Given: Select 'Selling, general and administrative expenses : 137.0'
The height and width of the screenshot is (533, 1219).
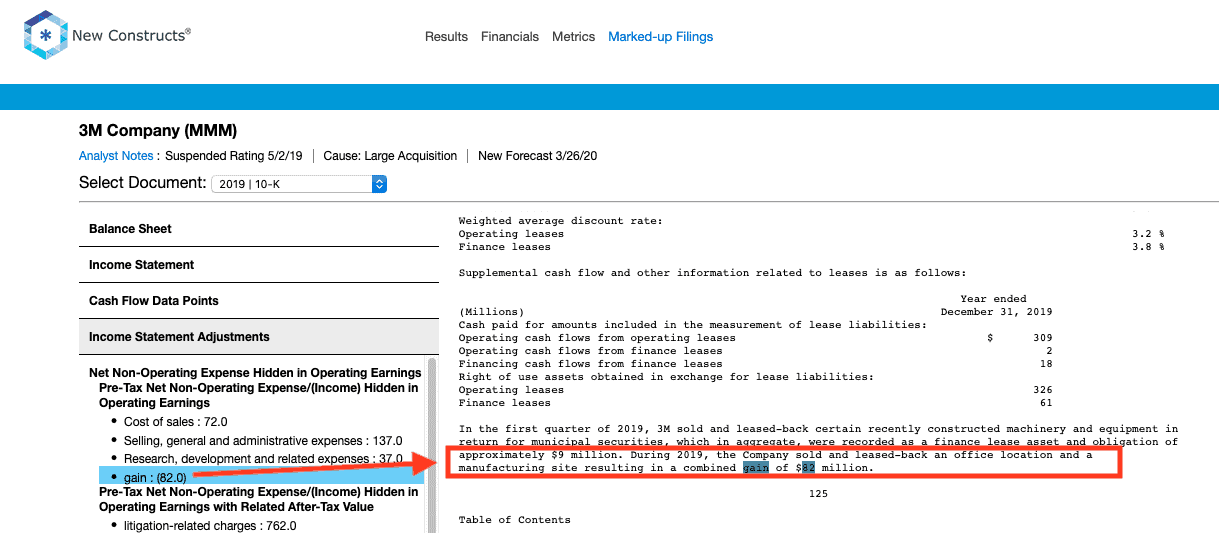Looking at the screenshot, I should click(x=263, y=441).
